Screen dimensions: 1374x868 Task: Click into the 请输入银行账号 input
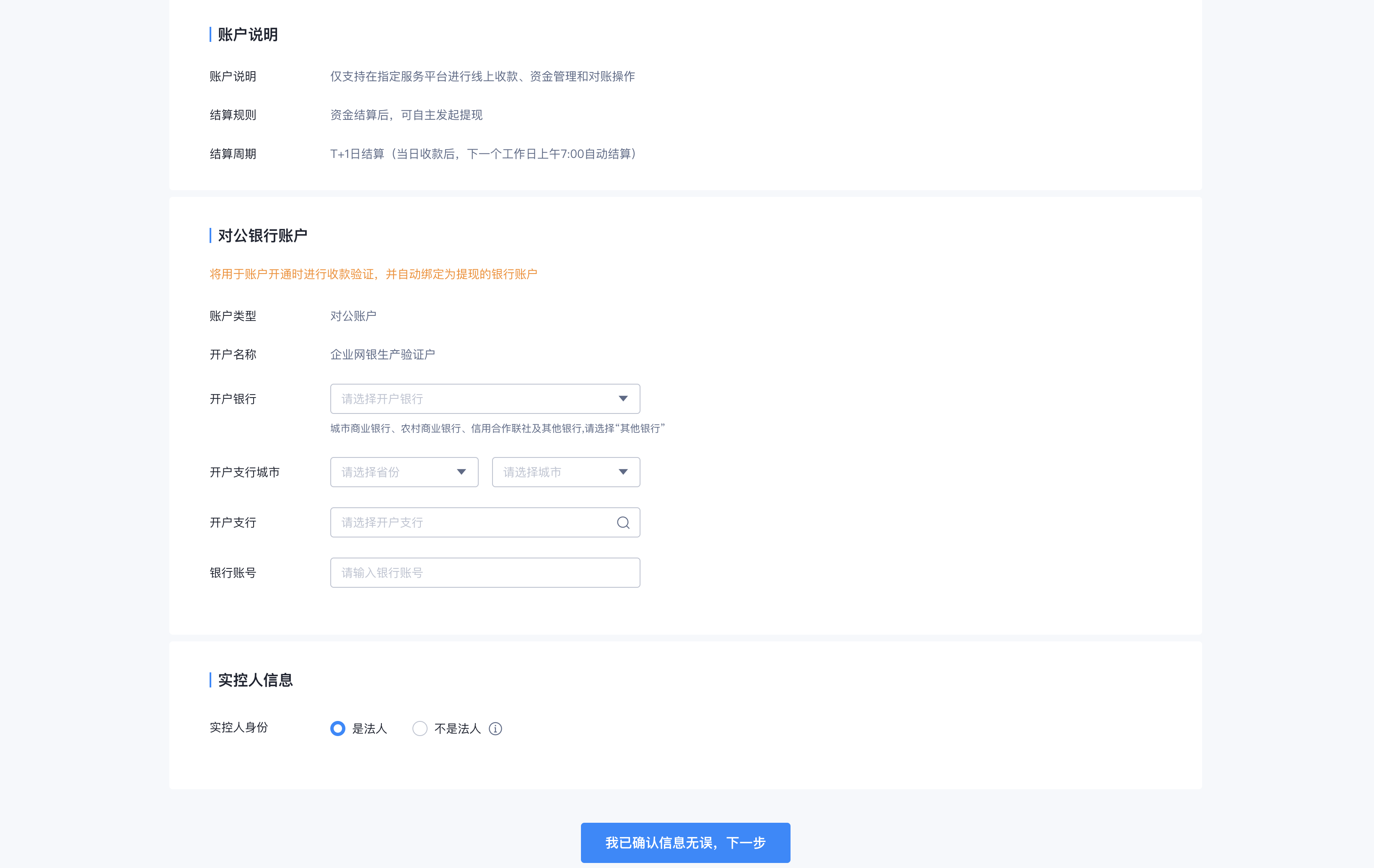click(x=485, y=573)
